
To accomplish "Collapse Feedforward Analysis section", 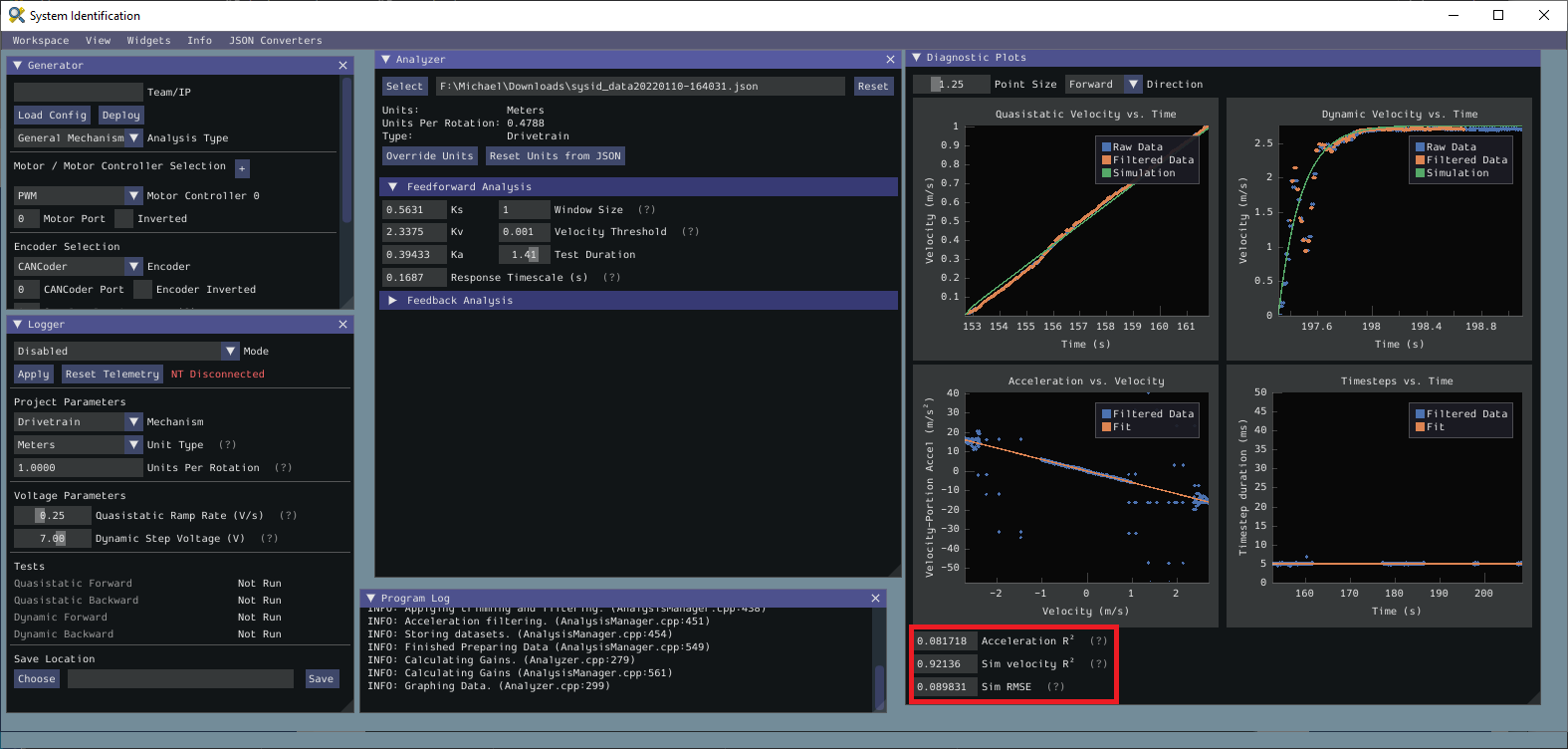I will tap(392, 187).
